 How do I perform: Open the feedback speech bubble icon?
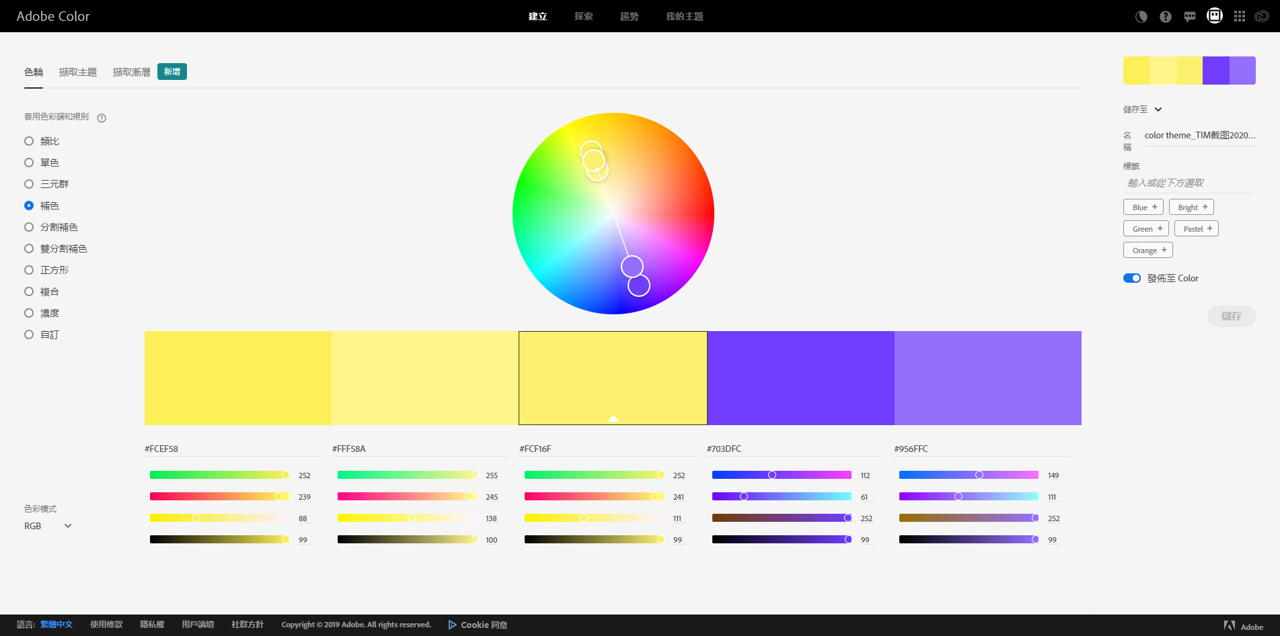1190,17
